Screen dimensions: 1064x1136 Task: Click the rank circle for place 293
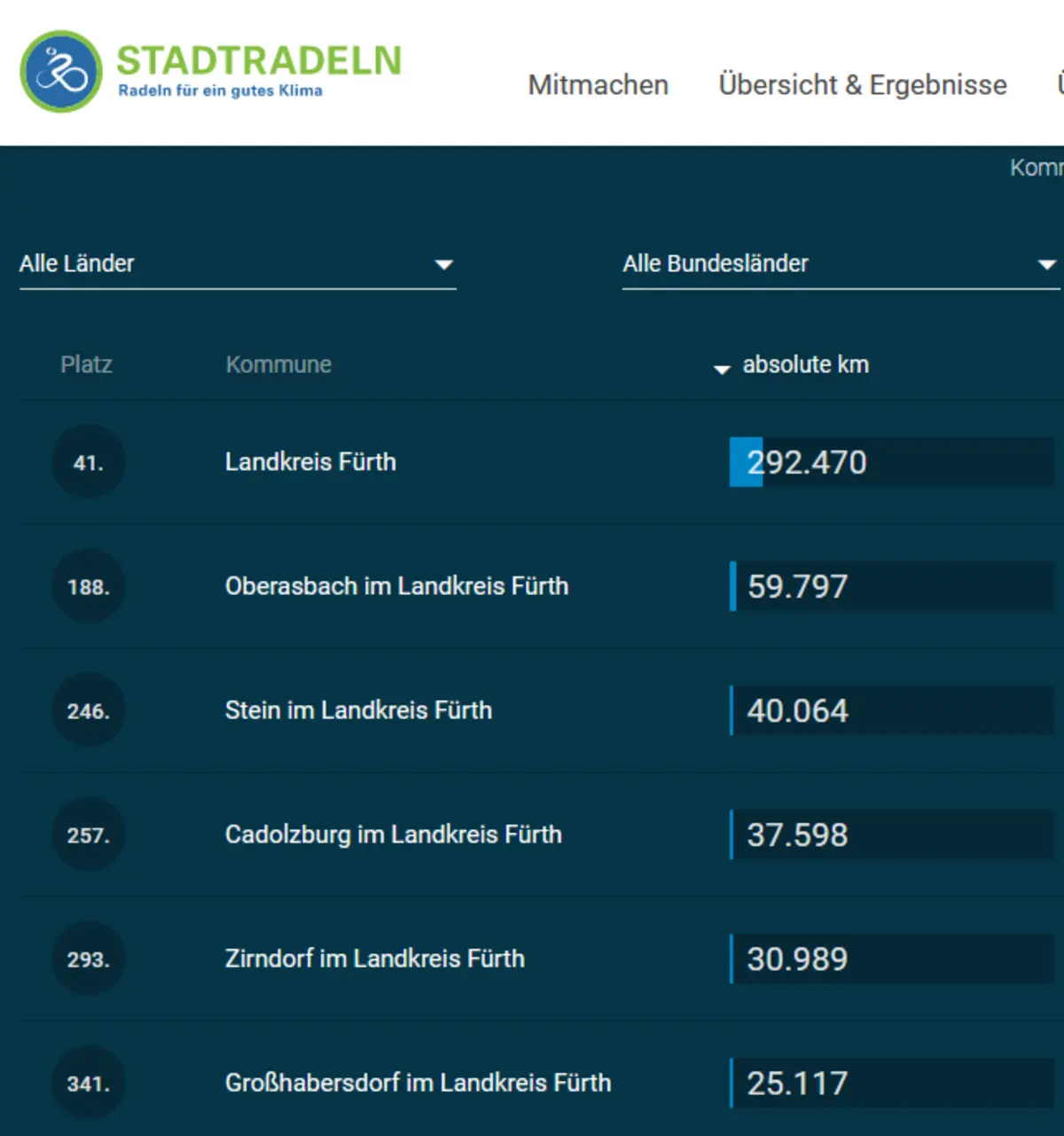tap(88, 959)
